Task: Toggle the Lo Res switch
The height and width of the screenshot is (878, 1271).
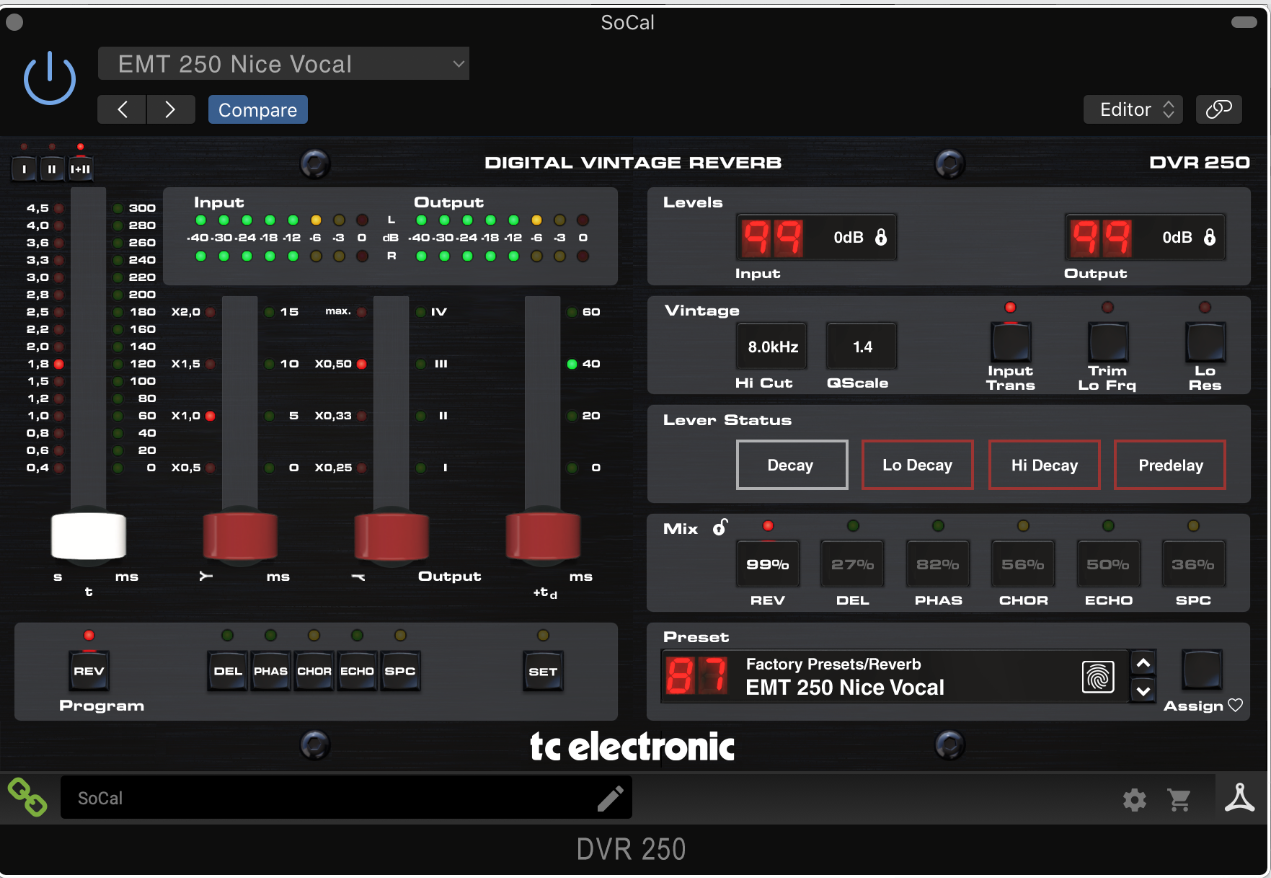Action: click(1205, 343)
